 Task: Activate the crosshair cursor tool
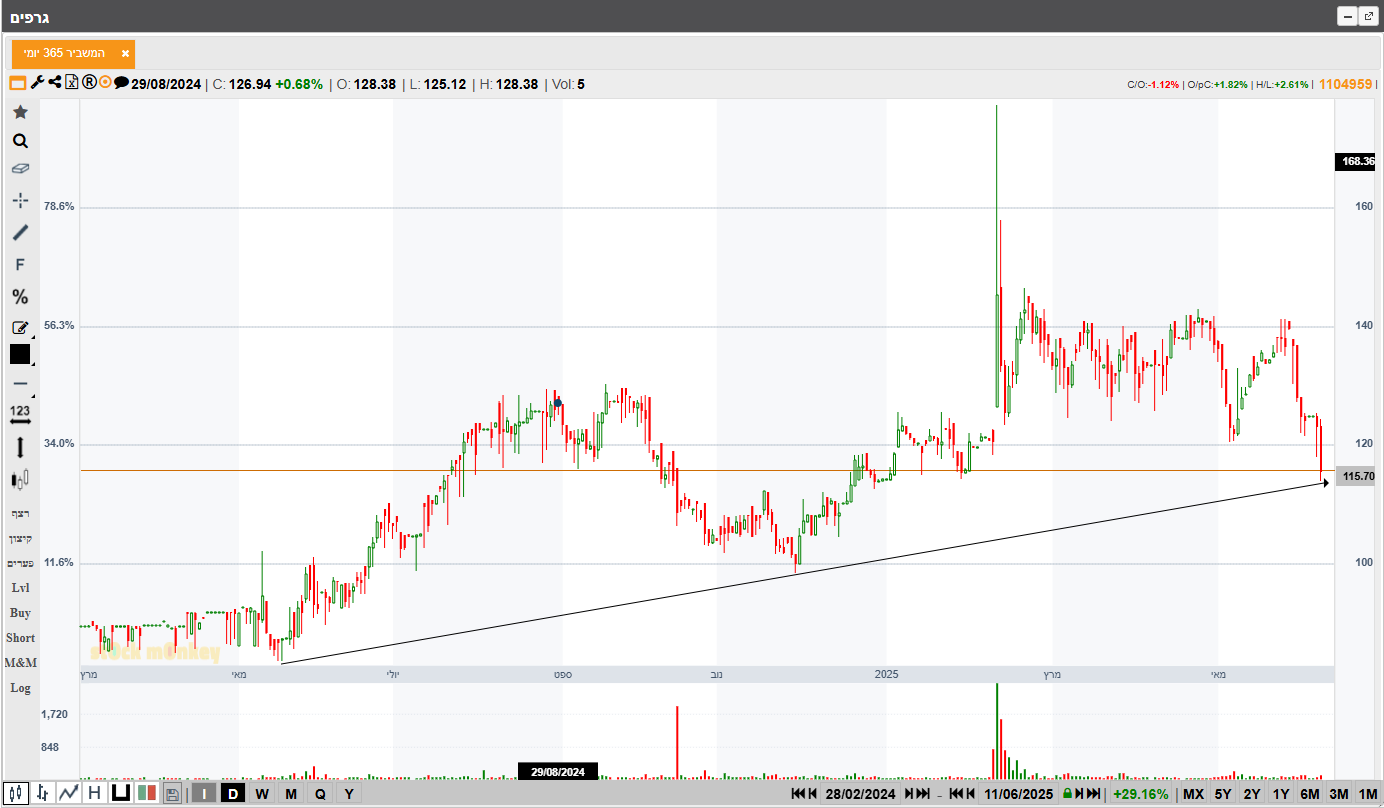point(20,200)
